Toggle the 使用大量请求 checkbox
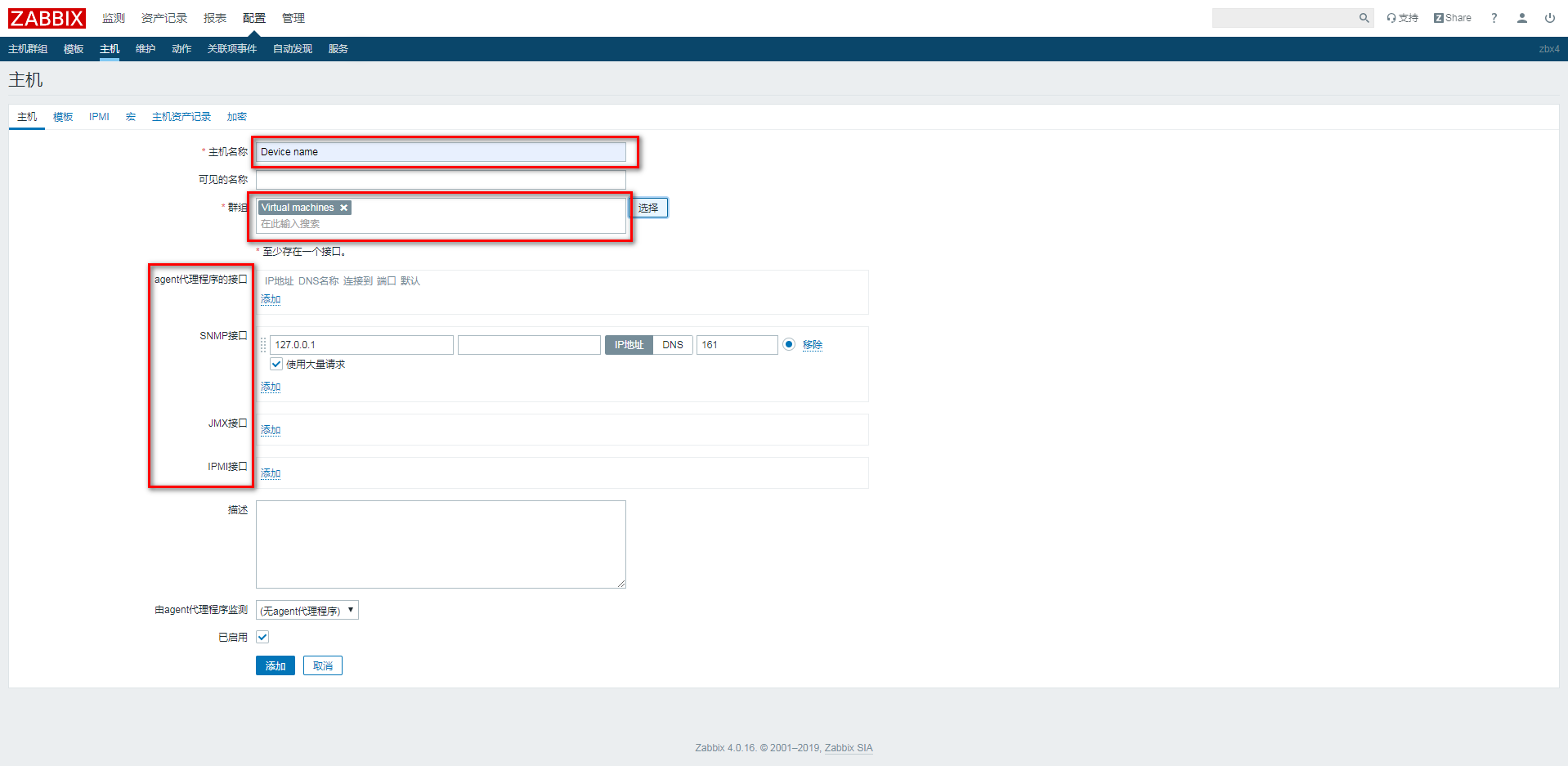The height and width of the screenshot is (766, 1568). 276,365
